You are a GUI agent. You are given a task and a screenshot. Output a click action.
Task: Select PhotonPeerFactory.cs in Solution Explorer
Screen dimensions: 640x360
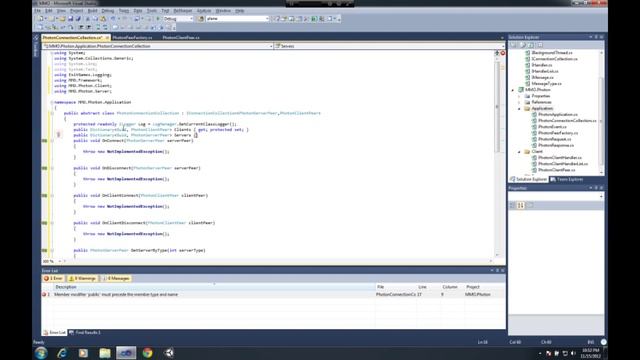(x=558, y=133)
